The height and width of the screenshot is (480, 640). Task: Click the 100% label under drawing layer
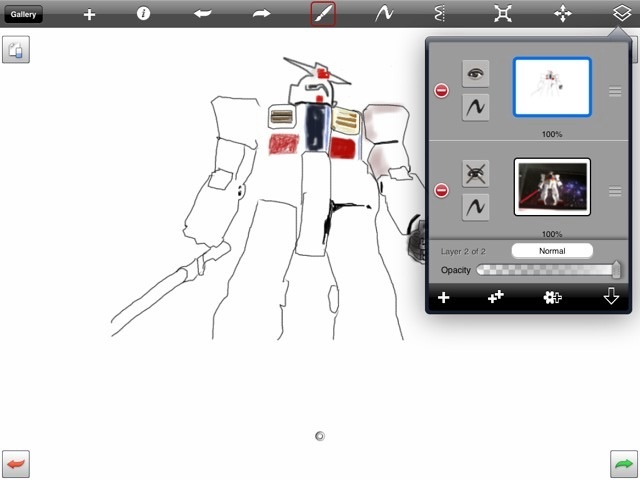tap(552, 134)
